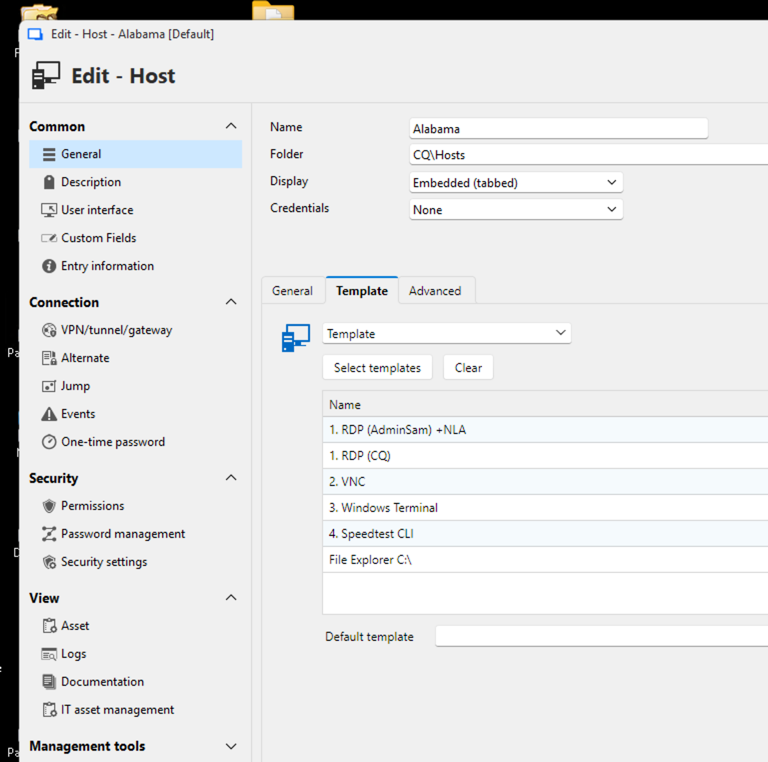The width and height of the screenshot is (768, 762).
Task: Click the Password management icon
Action: click(49, 534)
